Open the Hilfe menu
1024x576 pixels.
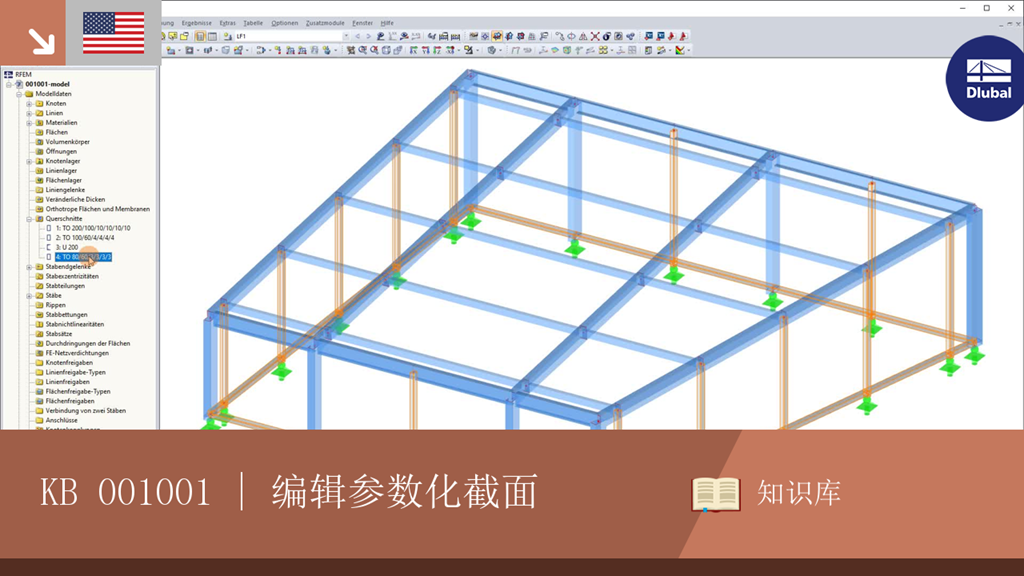pyautogui.click(x=387, y=23)
